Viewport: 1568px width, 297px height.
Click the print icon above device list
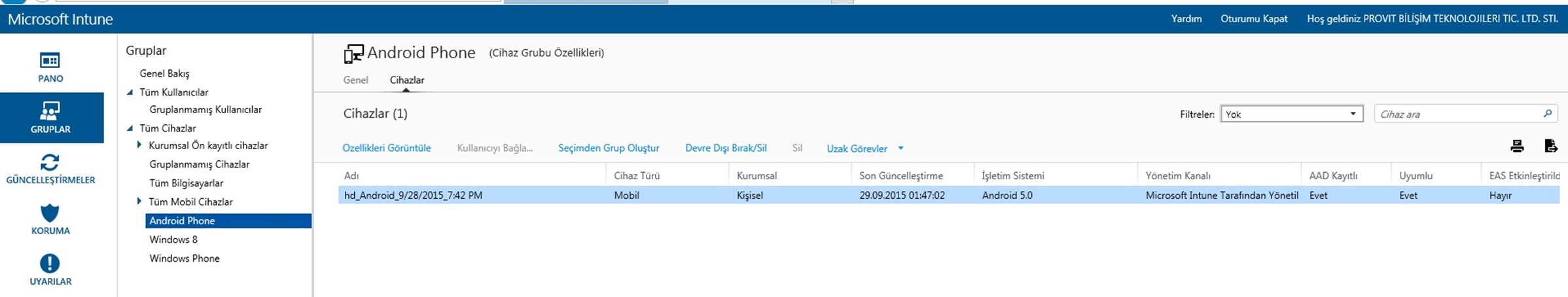tap(1517, 147)
